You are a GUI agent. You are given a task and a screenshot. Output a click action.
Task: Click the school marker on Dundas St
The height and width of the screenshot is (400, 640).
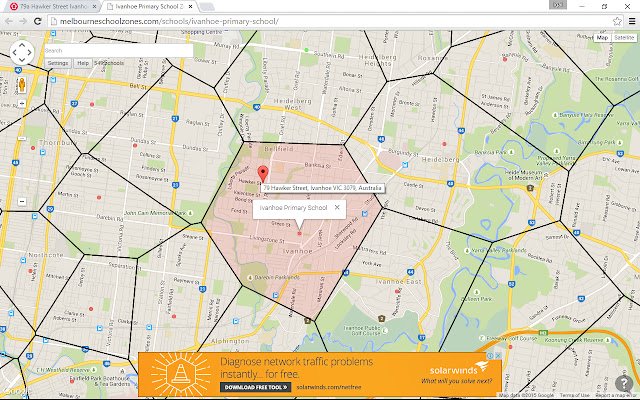tap(135, 145)
